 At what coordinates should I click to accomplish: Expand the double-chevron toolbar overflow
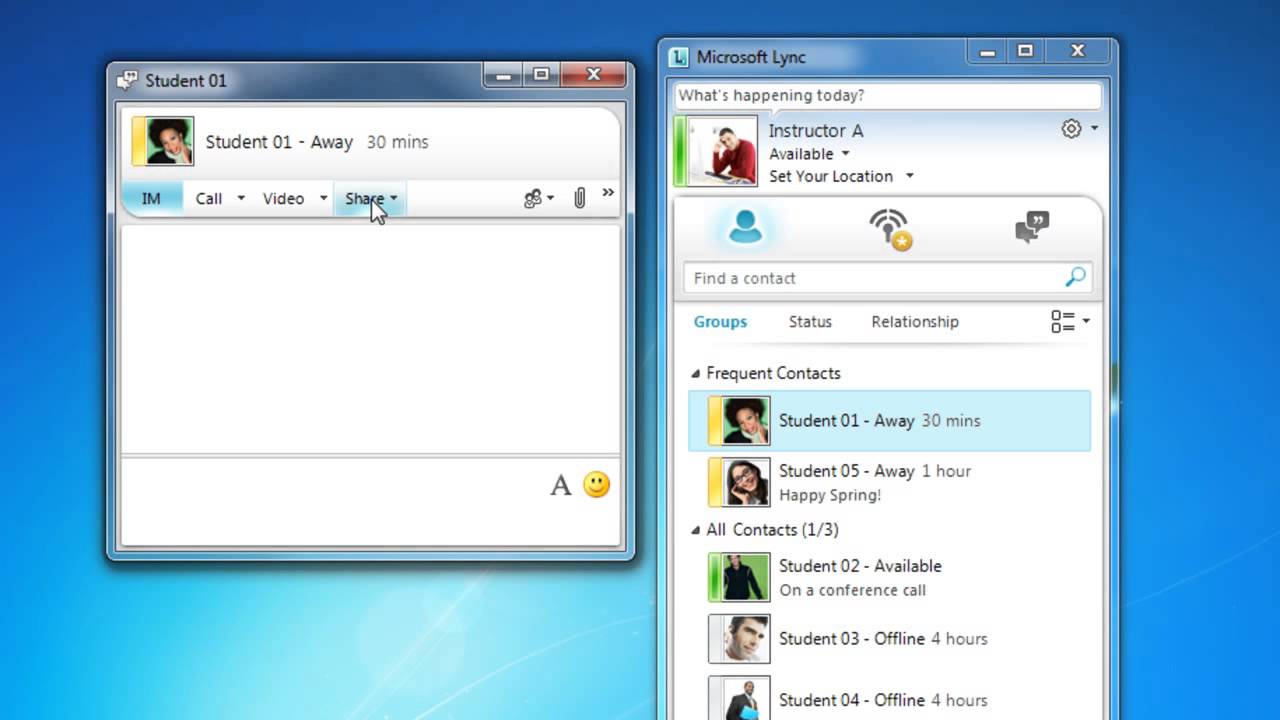pyautogui.click(x=608, y=193)
